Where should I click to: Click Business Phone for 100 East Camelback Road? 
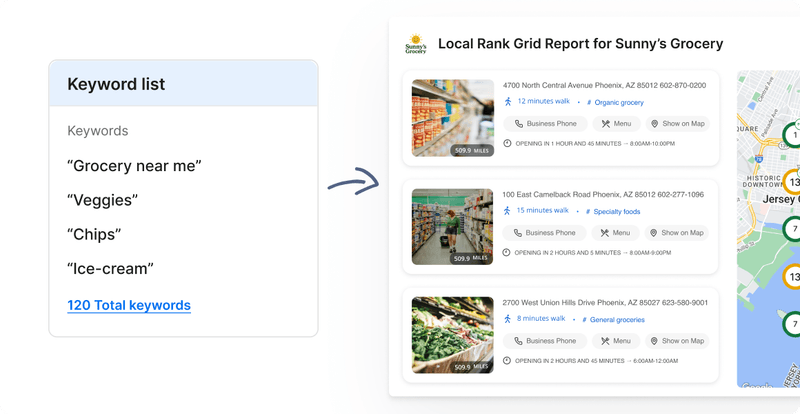tap(544, 233)
